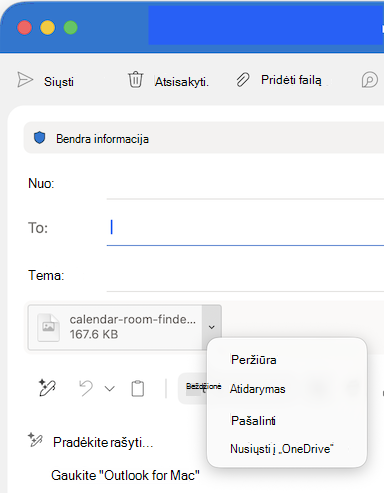Click the image file icon of attachment
Screen dimensions: 384x493
click(49, 328)
